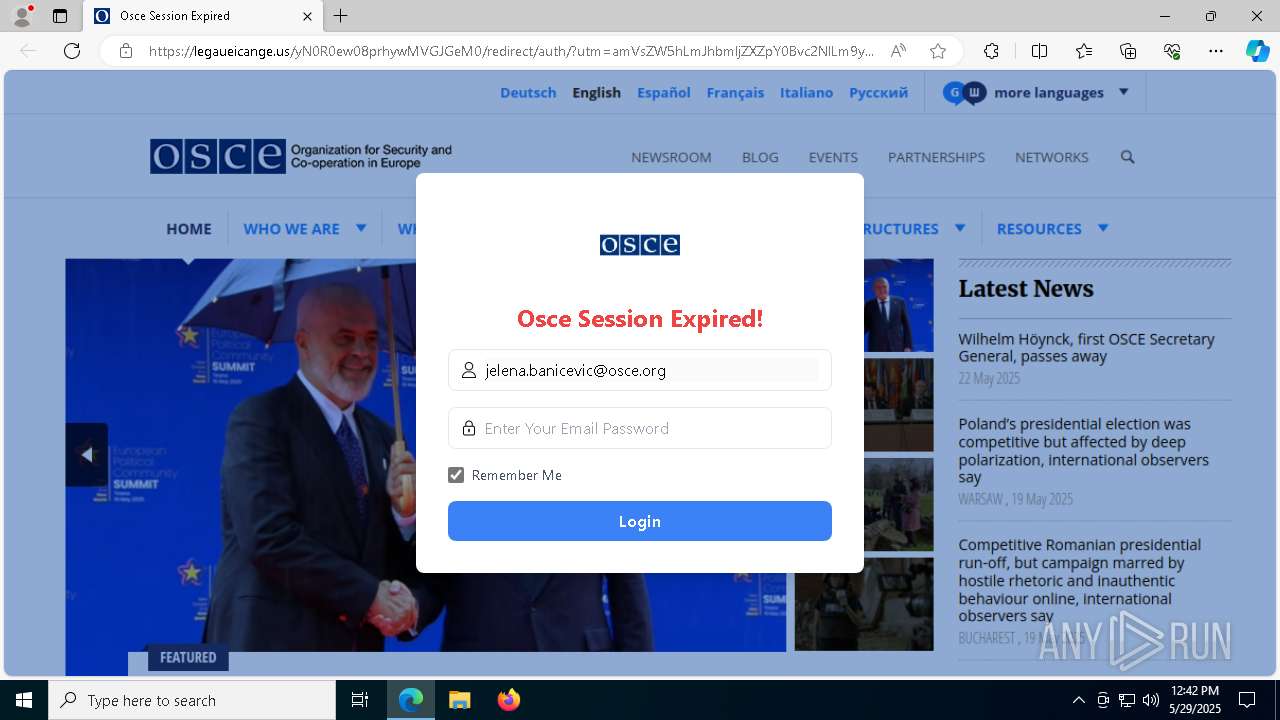The image size is (1280, 720).
Task: Open the BLOG menu item
Action: click(x=760, y=157)
